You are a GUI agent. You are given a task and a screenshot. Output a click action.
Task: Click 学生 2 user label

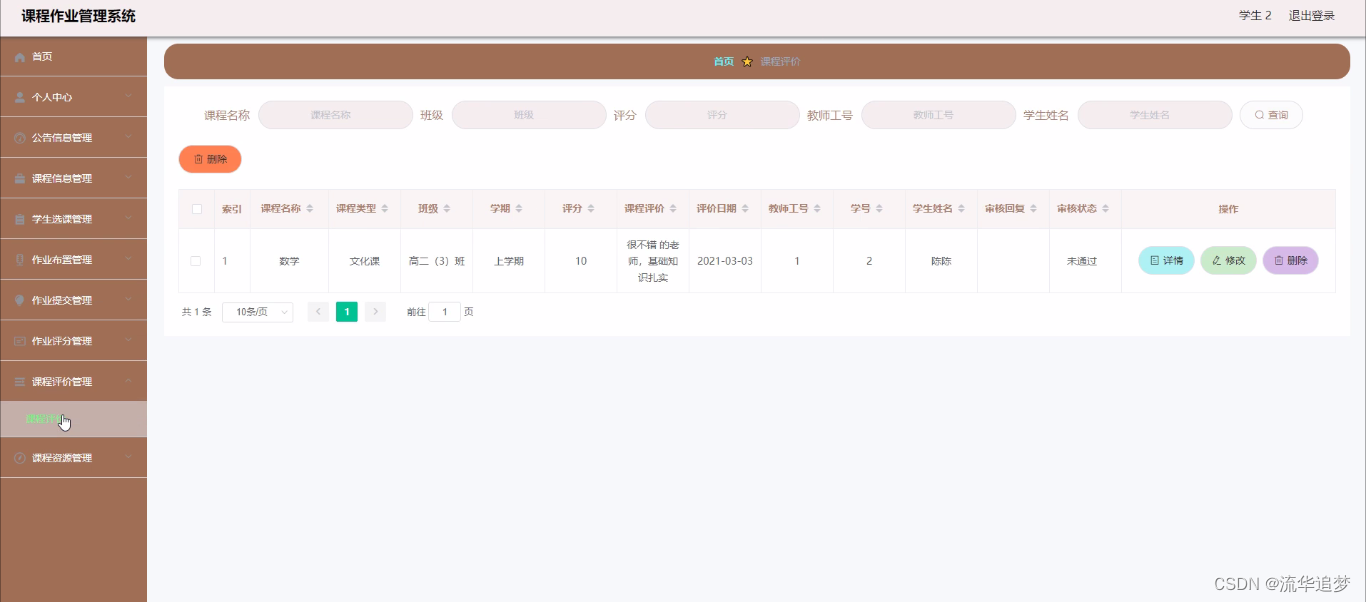click(1255, 16)
